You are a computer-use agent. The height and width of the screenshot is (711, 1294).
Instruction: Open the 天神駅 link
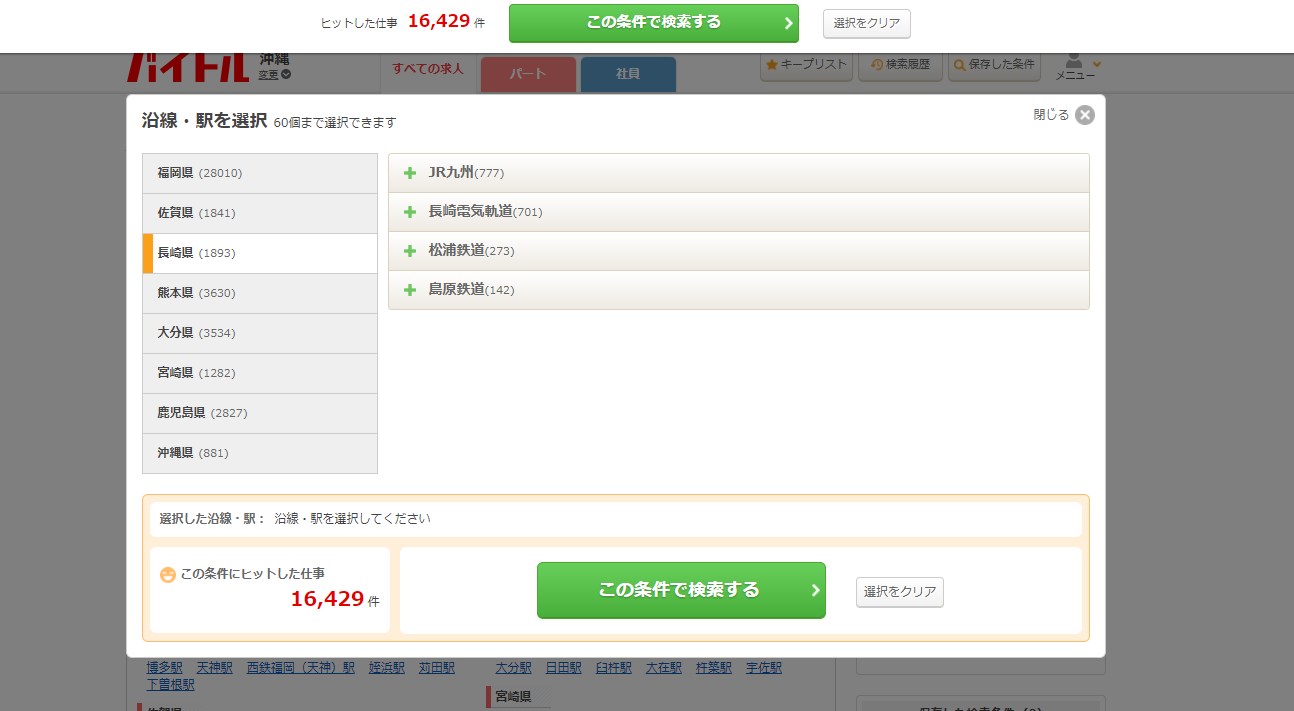pos(215,668)
